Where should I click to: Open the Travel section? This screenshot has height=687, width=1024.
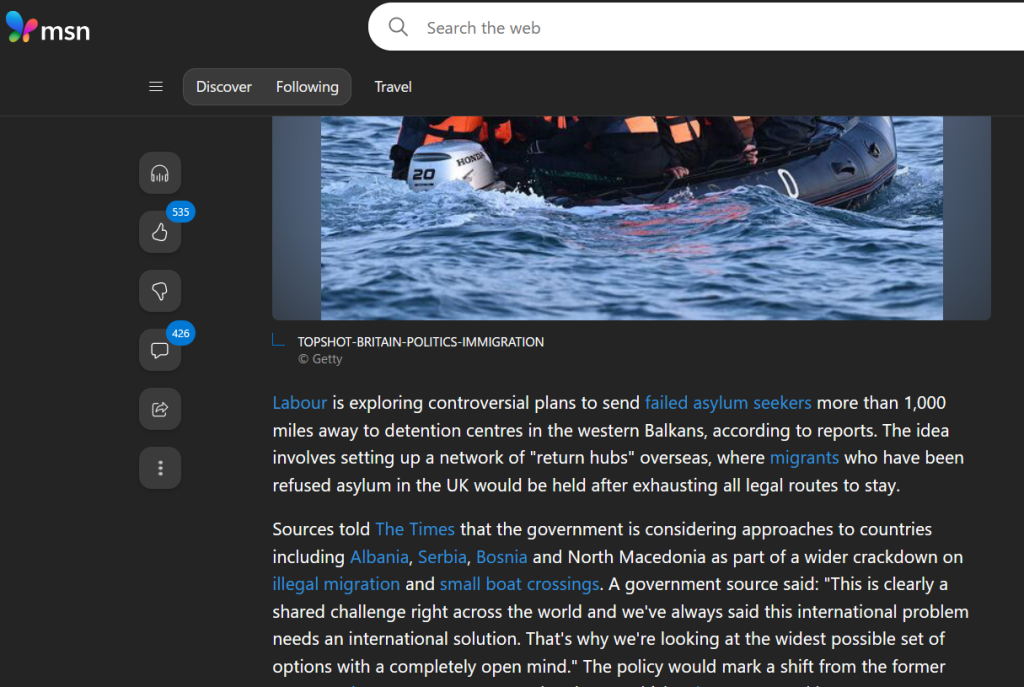(393, 87)
